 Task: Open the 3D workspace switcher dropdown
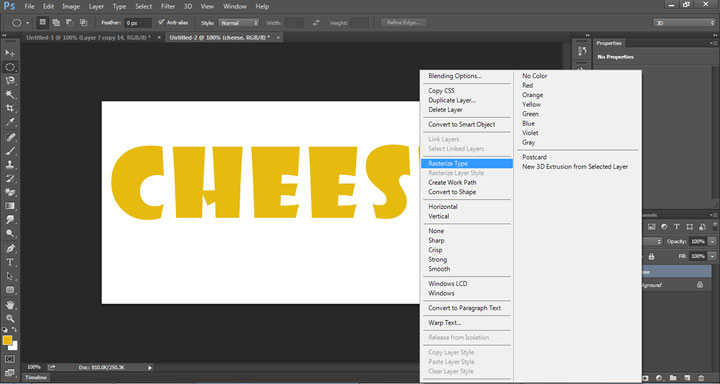point(684,23)
